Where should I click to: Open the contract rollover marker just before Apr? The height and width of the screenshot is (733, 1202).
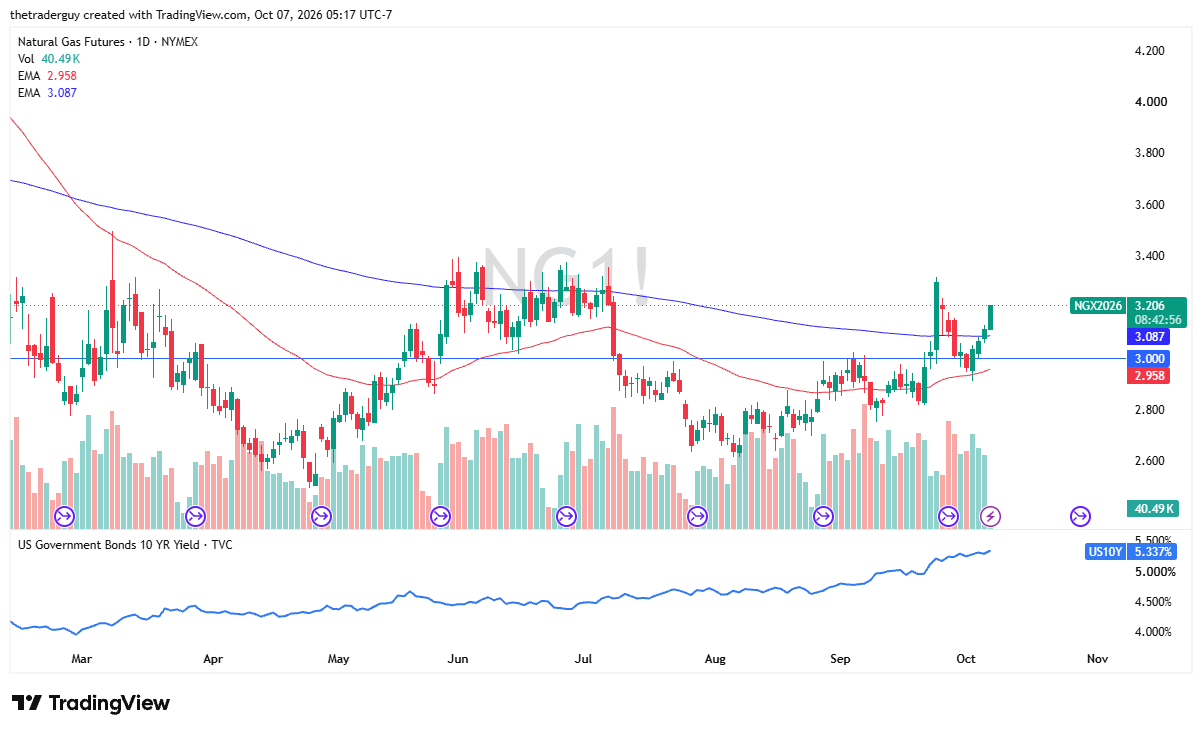pos(195,516)
